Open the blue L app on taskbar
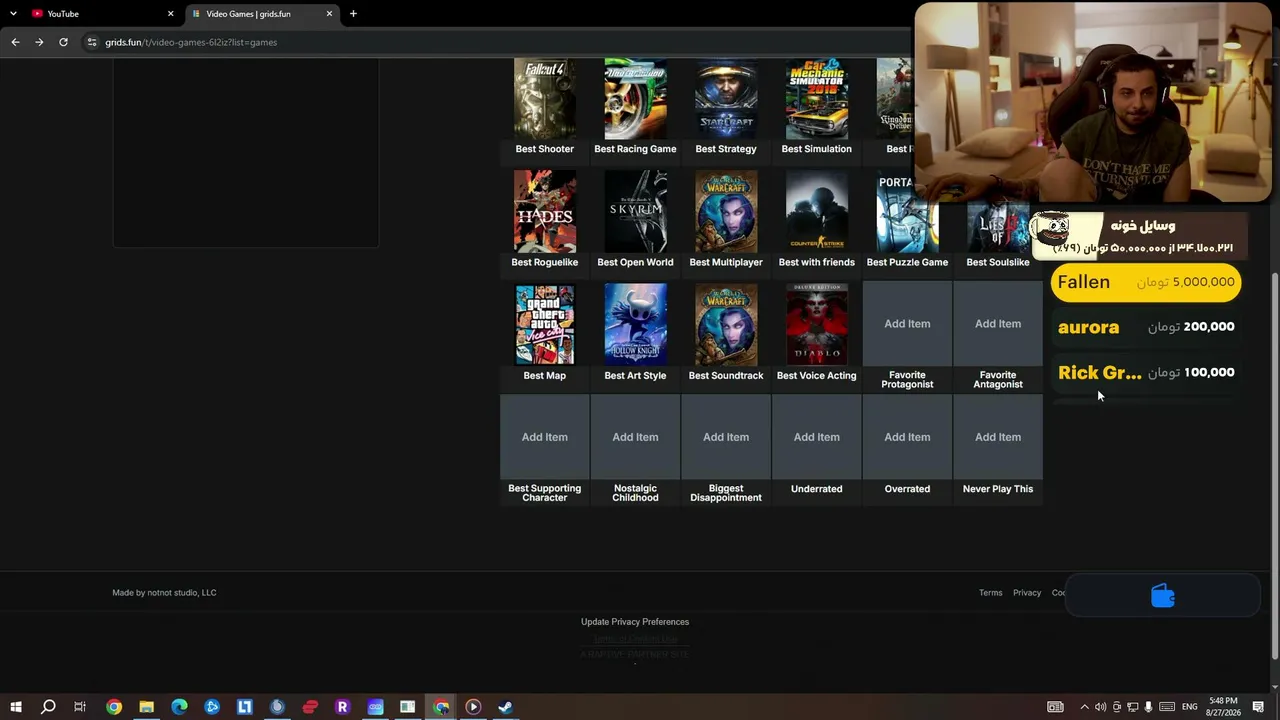Screen dimensions: 1280x720 [244, 707]
